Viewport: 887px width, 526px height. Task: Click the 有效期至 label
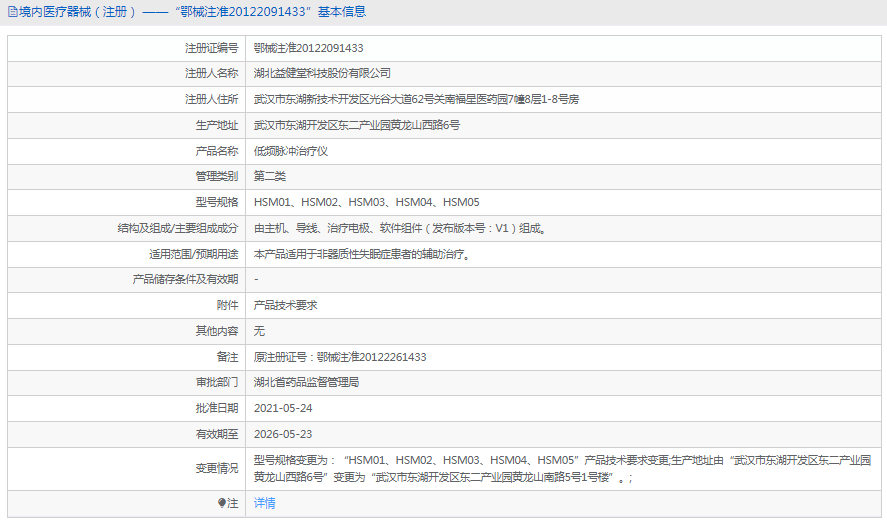pos(217,434)
